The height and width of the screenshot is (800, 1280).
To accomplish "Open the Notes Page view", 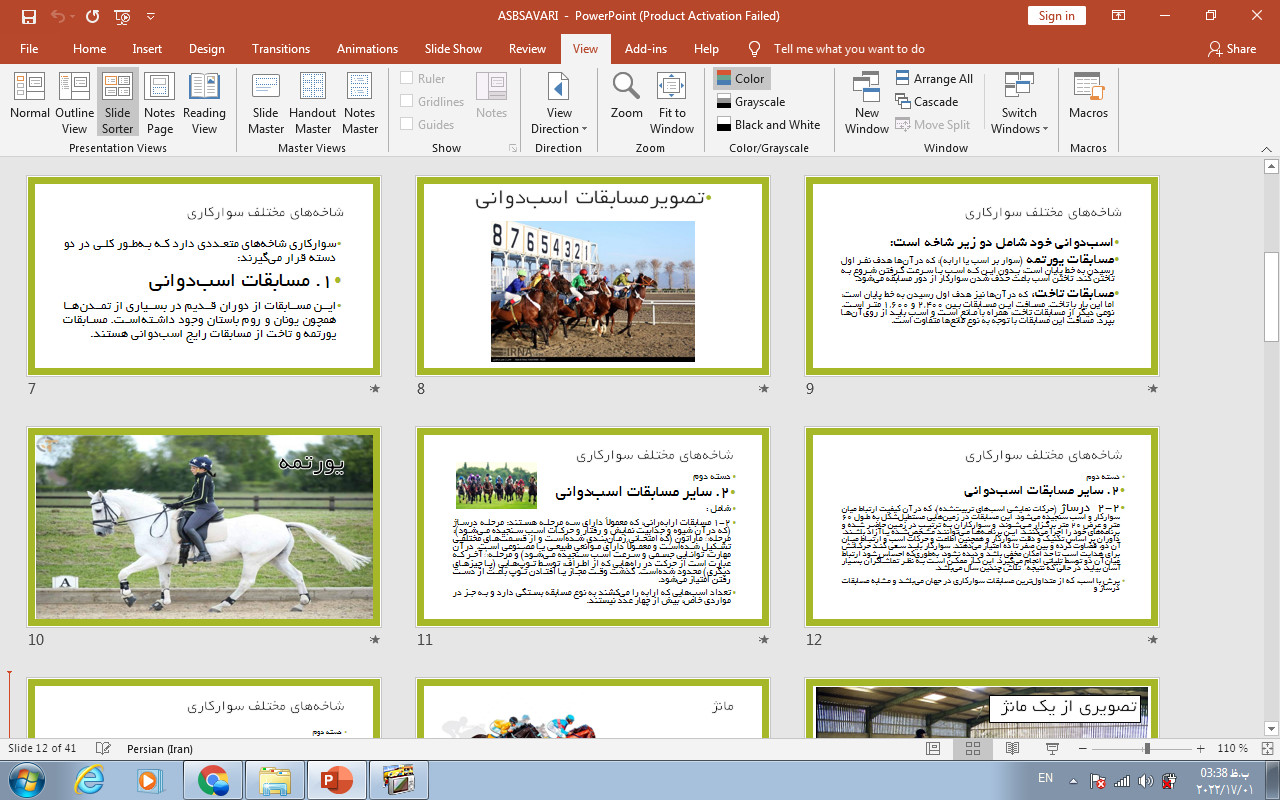I will pos(159,101).
